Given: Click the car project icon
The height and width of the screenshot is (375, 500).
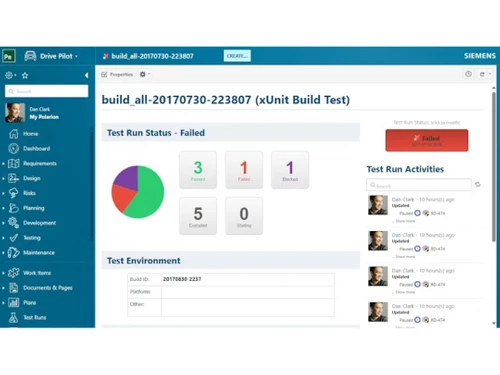Looking at the screenshot, I should click(x=30, y=56).
